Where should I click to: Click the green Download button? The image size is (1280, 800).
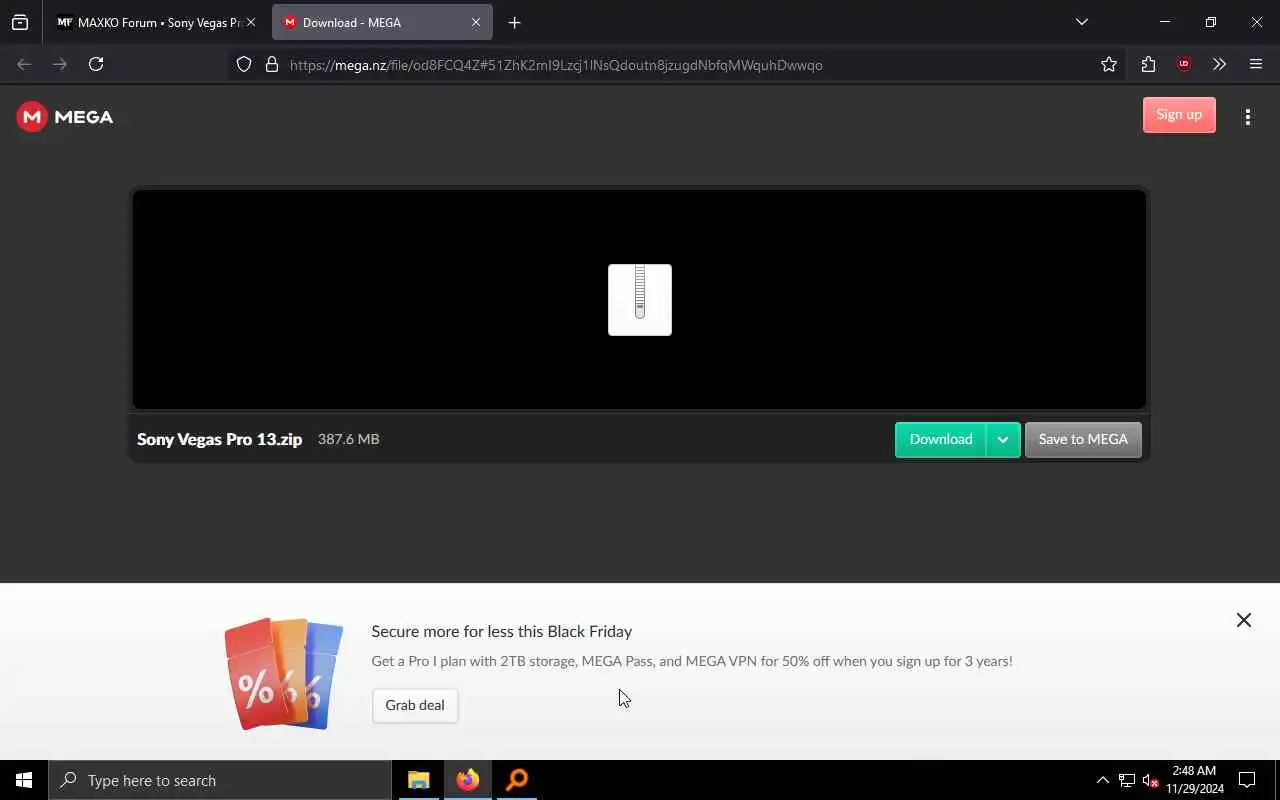940,439
